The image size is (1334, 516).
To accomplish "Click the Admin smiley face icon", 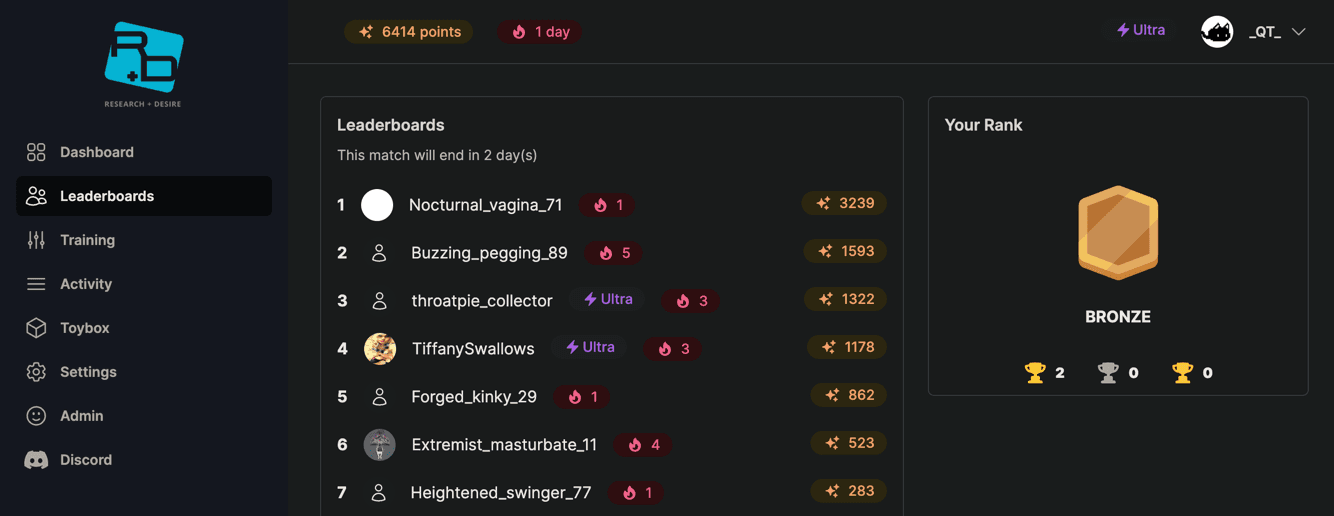I will coord(36,416).
